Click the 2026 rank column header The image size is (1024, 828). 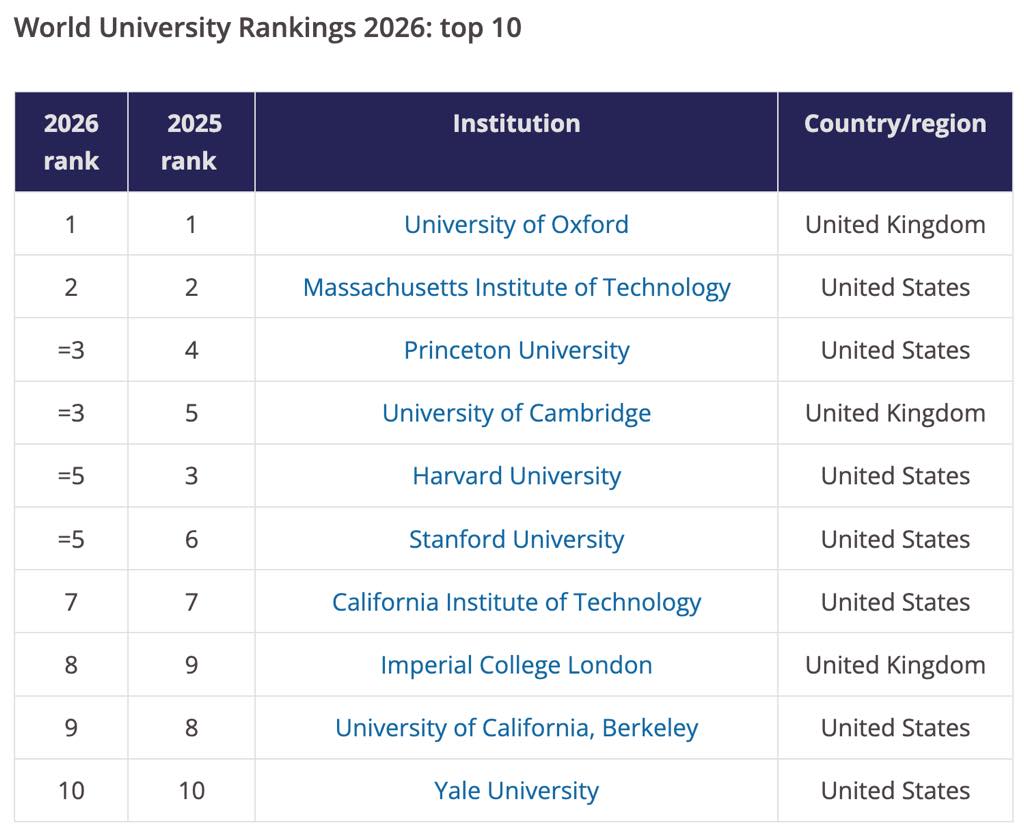point(71,142)
